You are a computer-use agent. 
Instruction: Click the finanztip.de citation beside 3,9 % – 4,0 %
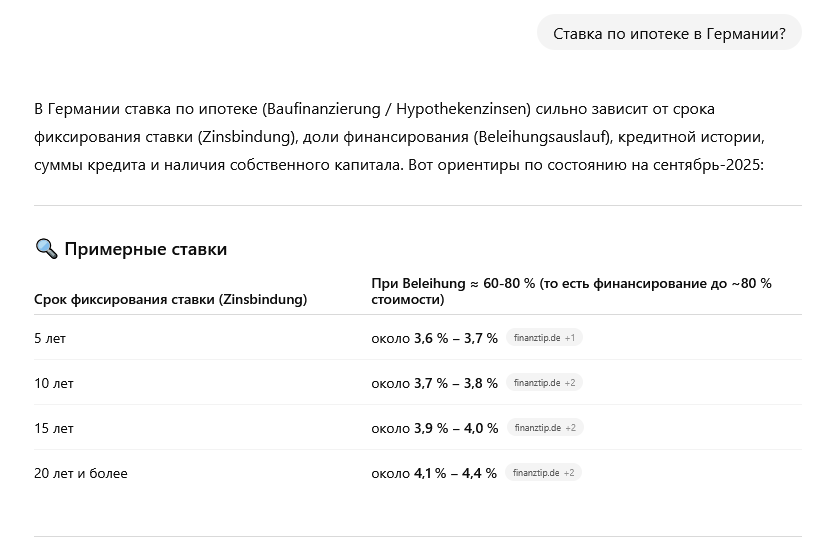click(x=543, y=428)
